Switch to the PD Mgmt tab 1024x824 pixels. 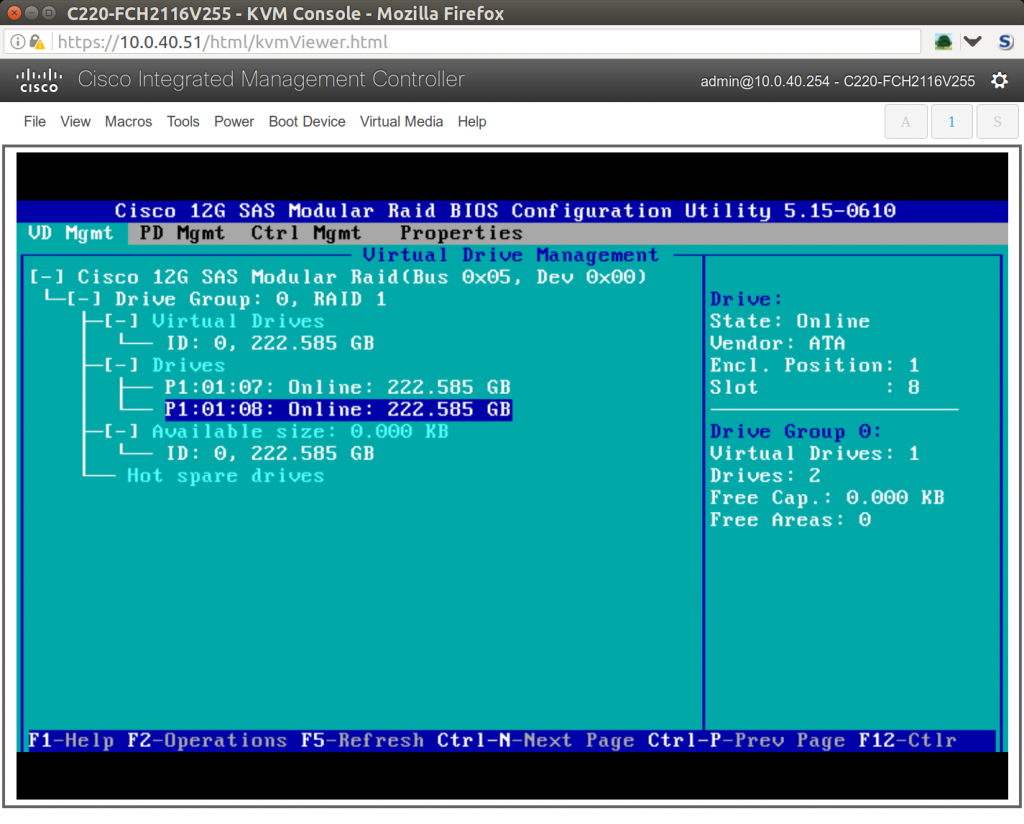182,233
